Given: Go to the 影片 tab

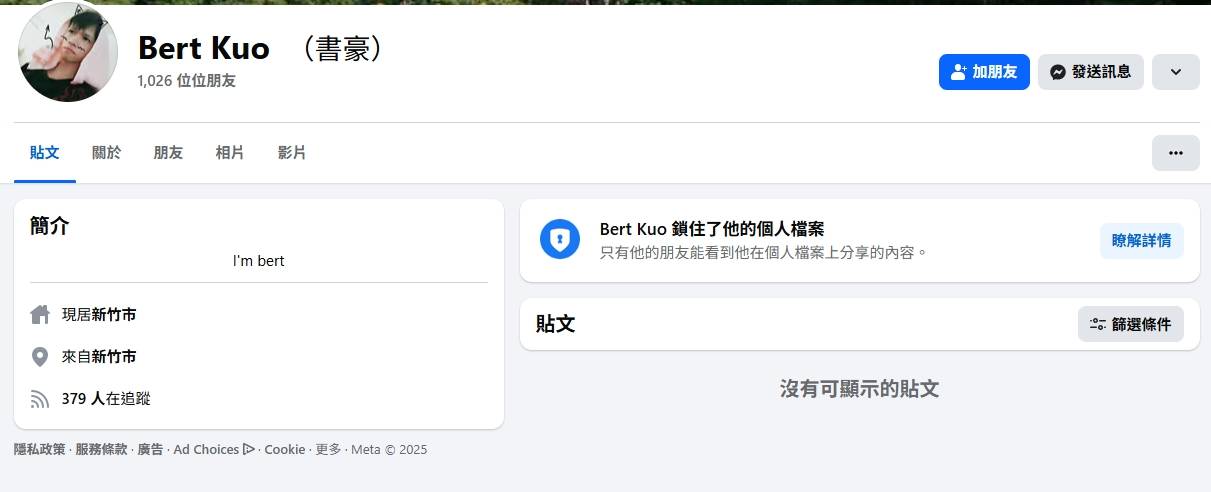Looking at the screenshot, I should pyautogui.click(x=292, y=153).
